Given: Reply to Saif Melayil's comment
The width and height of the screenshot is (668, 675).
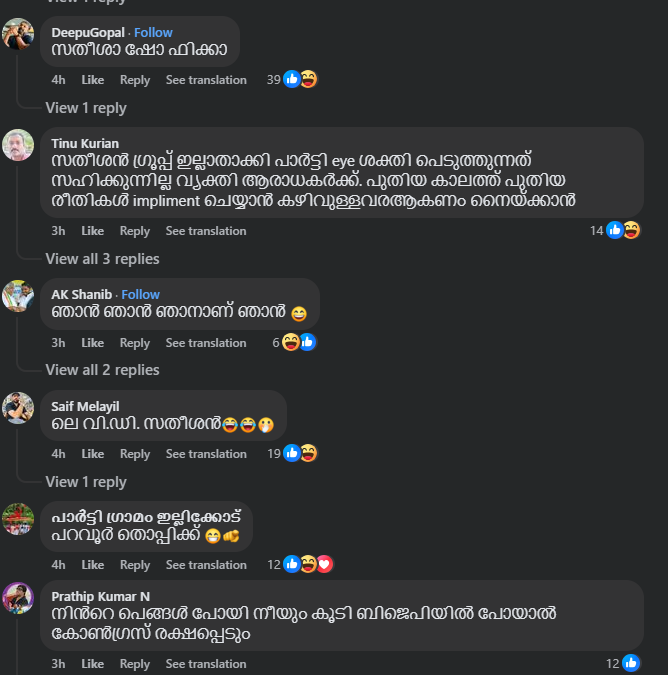Looking at the screenshot, I should (x=135, y=454).
